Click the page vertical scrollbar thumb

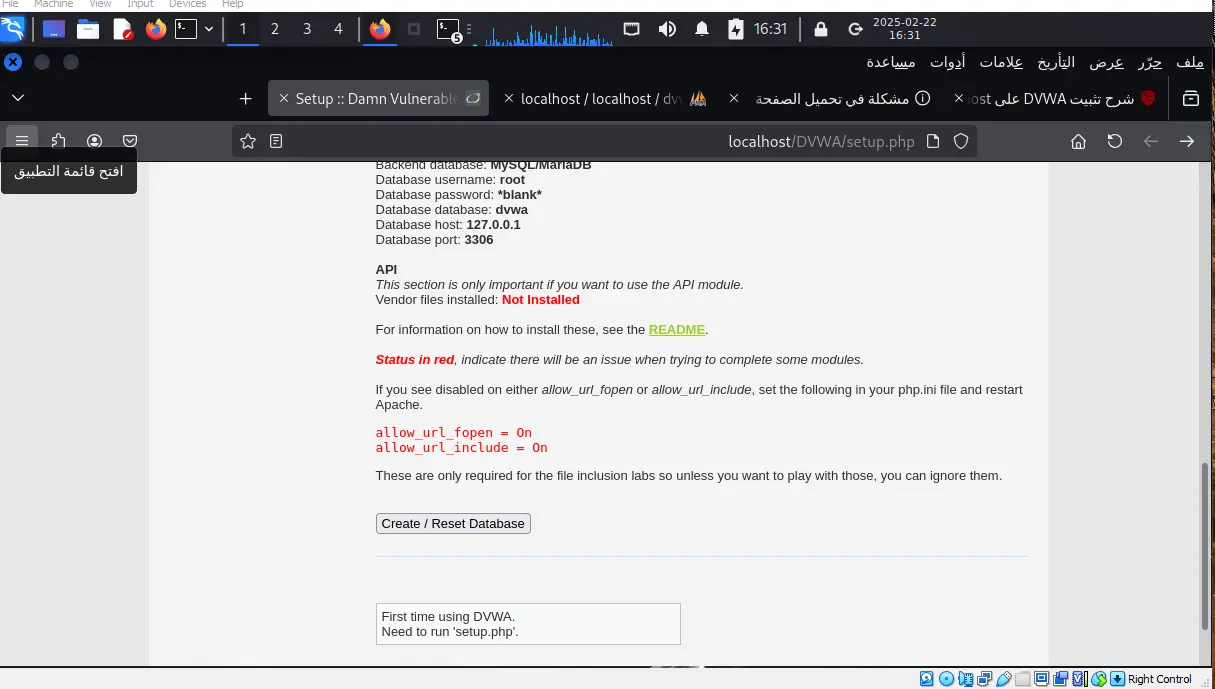pos(1205,546)
